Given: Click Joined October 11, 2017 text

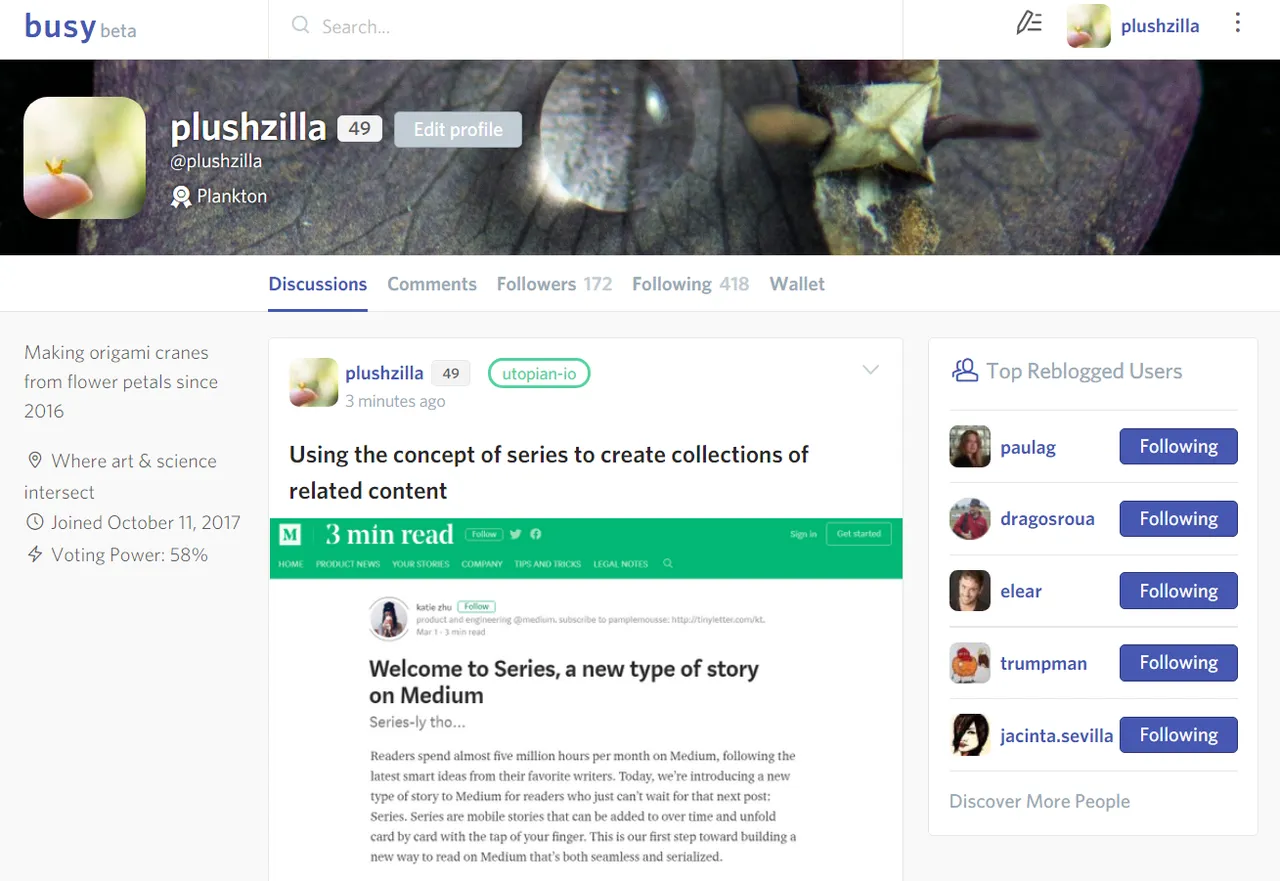Looking at the screenshot, I should 146,523.
